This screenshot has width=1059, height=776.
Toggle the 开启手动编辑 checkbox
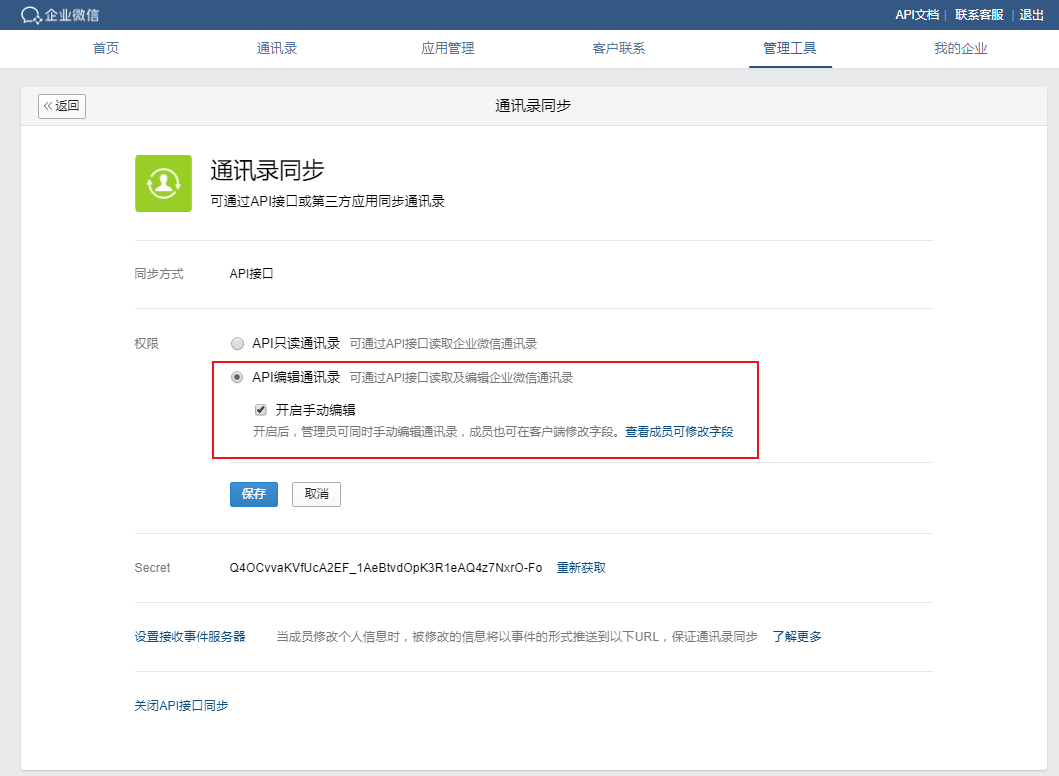tap(261, 409)
